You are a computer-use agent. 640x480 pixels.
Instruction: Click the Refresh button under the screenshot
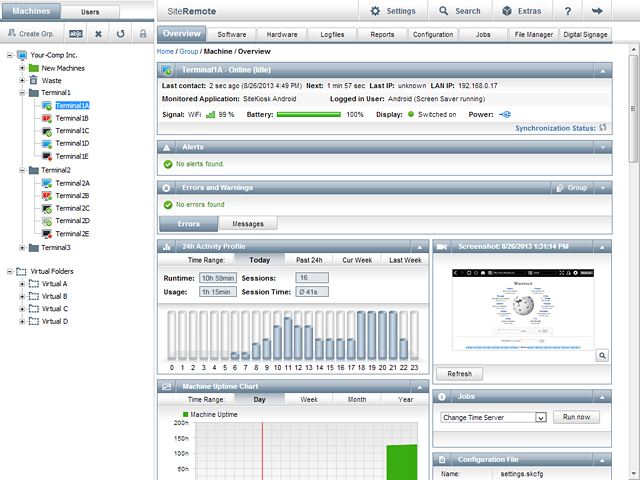[x=459, y=374]
